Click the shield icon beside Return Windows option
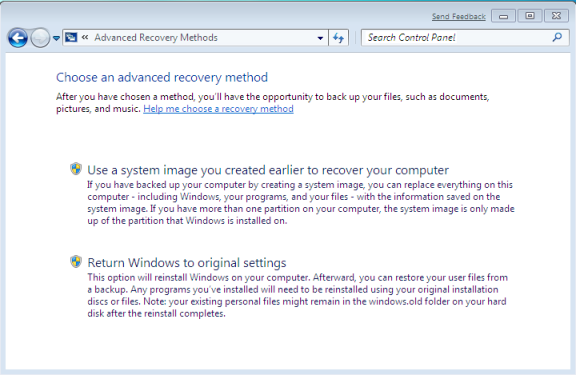This screenshot has width=576, height=375. coord(76,262)
